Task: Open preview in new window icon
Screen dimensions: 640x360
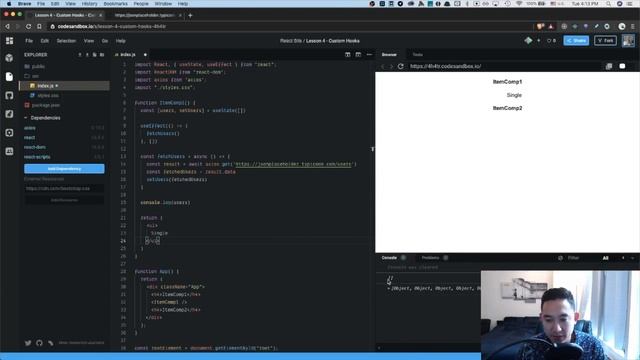Action: [609, 66]
